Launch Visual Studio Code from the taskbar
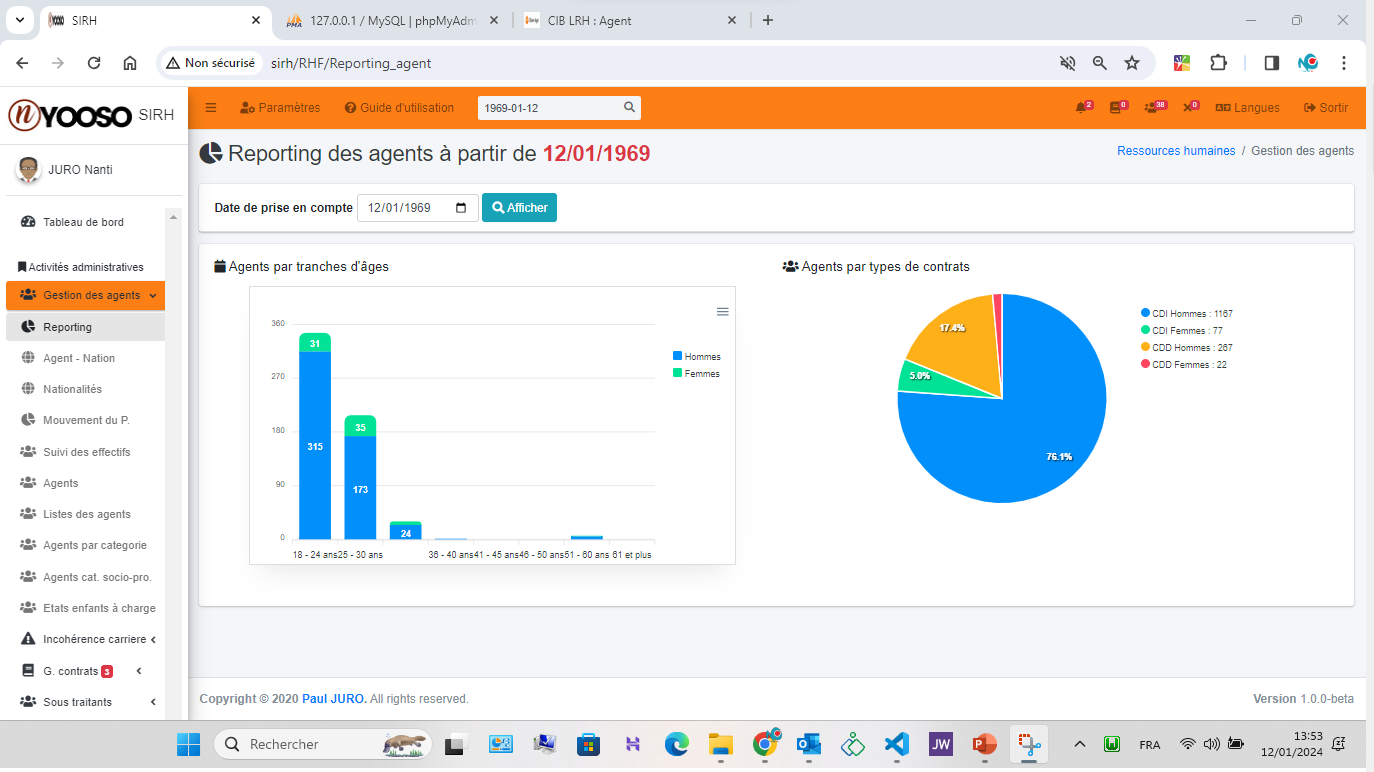The height and width of the screenshot is (772, 1374). click(896, 744)
